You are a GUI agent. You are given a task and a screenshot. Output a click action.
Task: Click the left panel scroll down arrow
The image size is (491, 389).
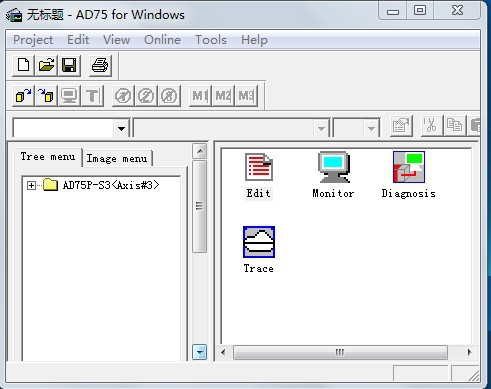(x=200, y=352)
